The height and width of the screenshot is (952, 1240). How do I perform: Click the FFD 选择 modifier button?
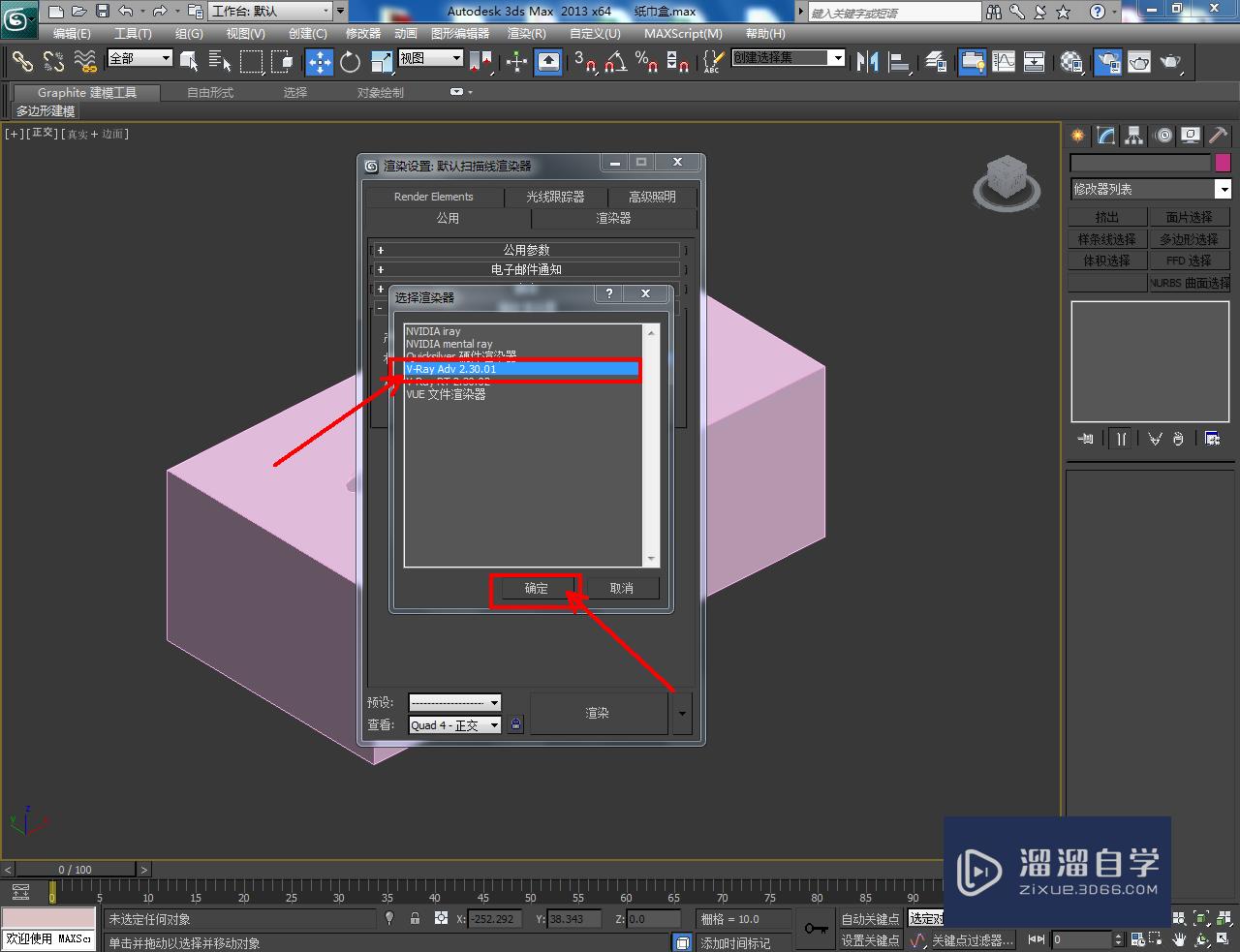click(1189, 261)
